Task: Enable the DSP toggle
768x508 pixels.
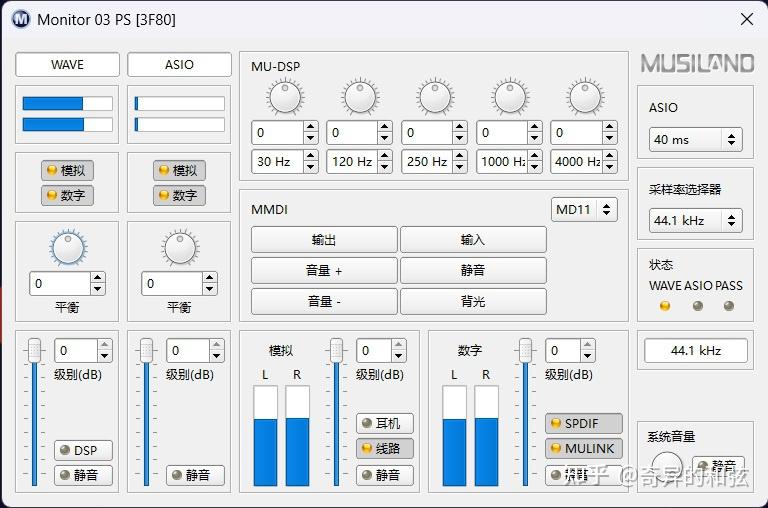Action: click(x=83, y=450)
